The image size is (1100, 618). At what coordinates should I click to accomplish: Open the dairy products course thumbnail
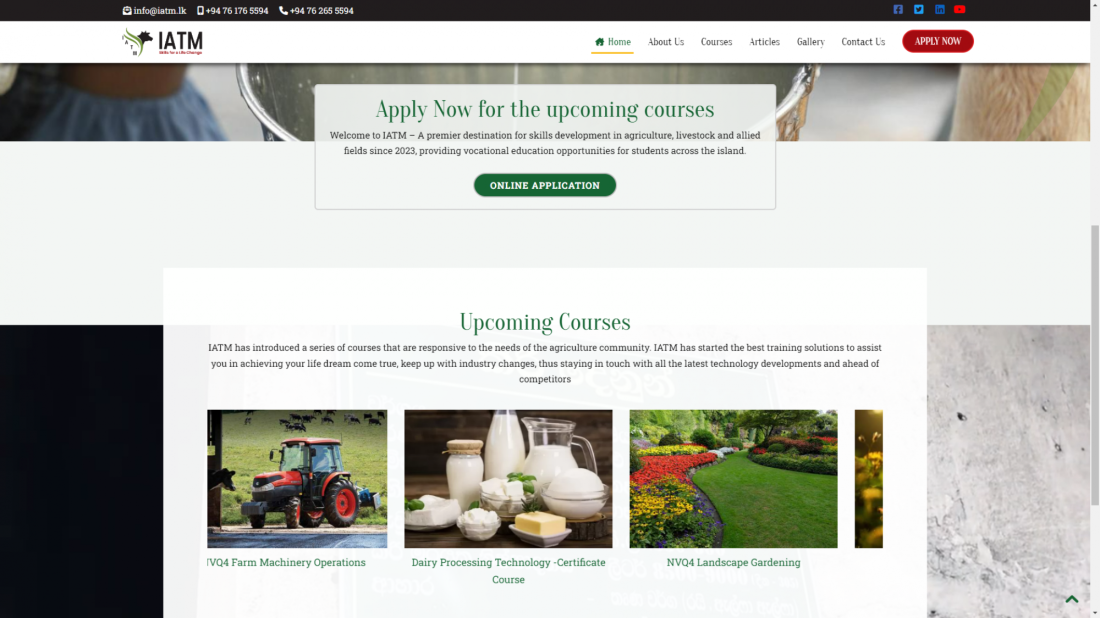(x=508, y=479)
